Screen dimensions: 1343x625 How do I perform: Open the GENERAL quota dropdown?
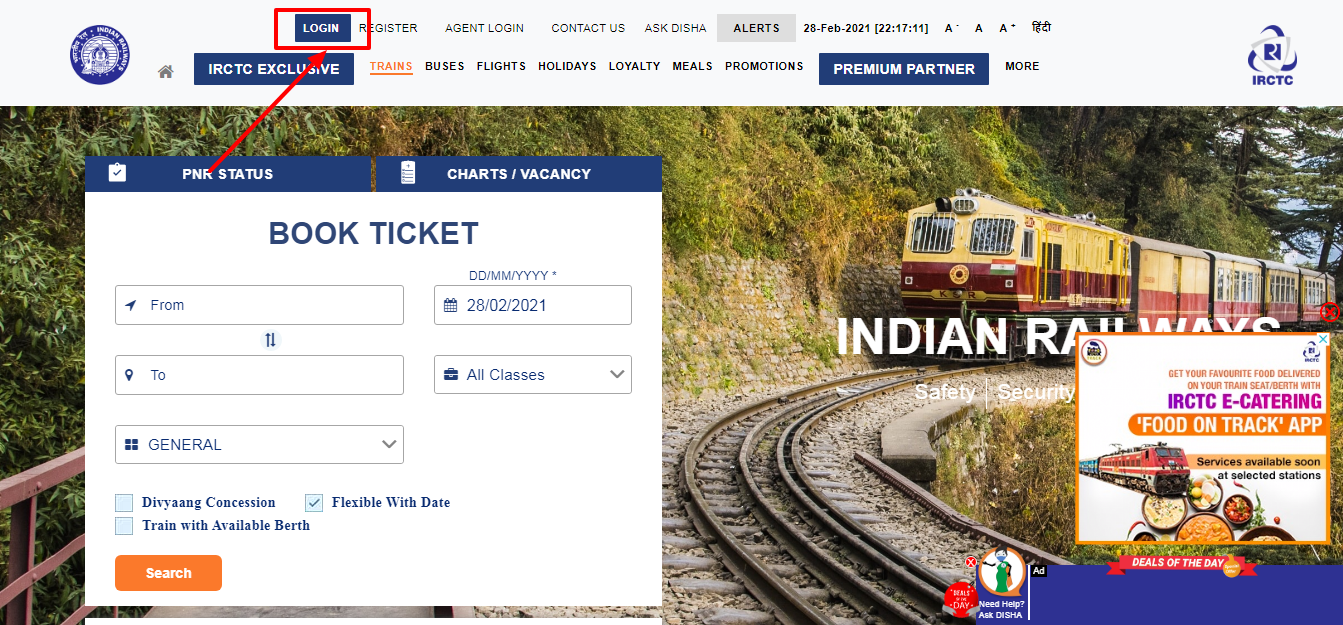point(260,444)
